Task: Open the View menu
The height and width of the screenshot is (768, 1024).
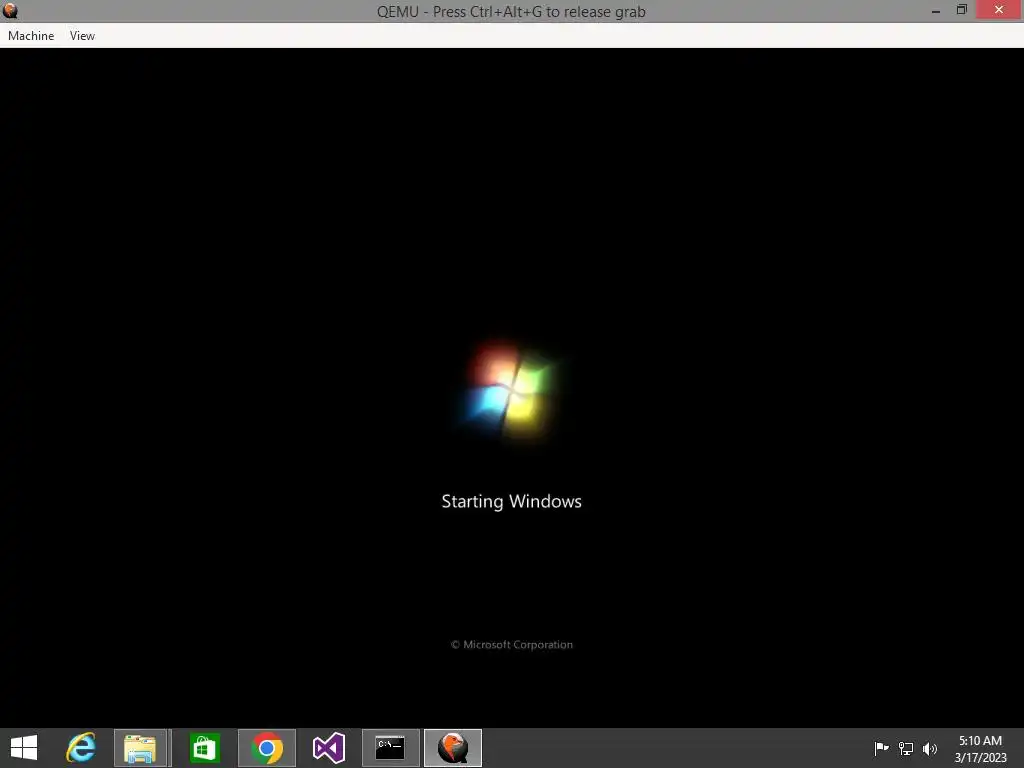Action: point(82,36)
